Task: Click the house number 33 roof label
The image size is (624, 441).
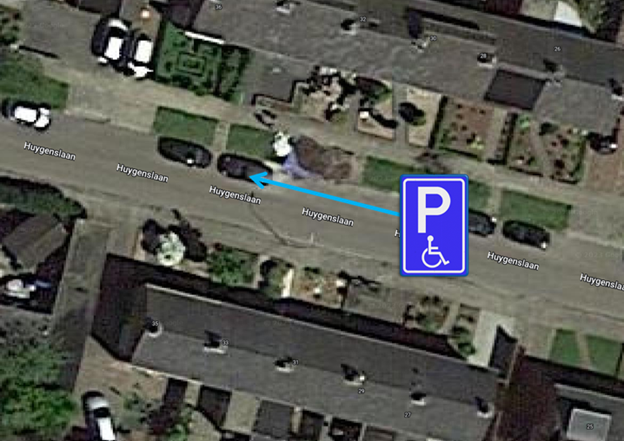Action: click(x=225, y=343)
